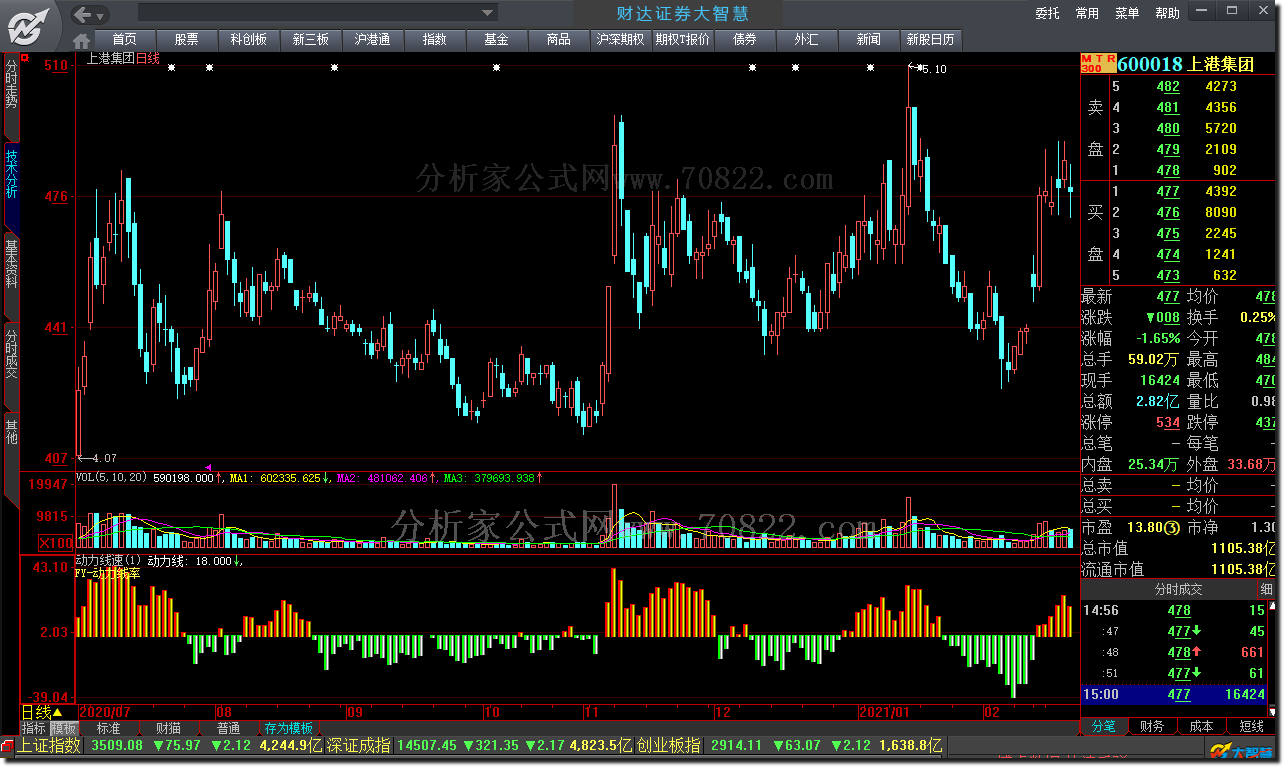Click the 细 detail button in 分时成交 header
Viewport: 1285px width, 767px height.
tap(1266, 590)
